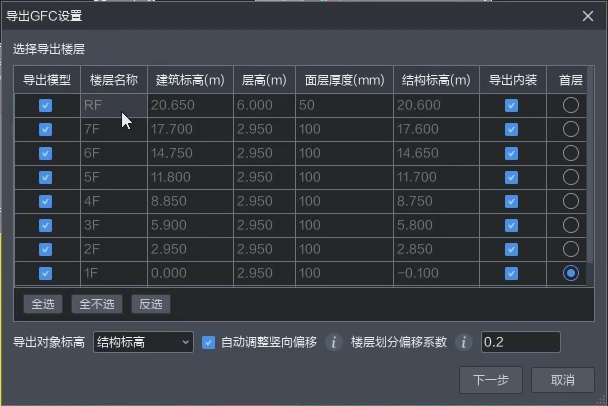Click 1F floor name cell
The image size is (608, 406).
click(x=114, y=273)
